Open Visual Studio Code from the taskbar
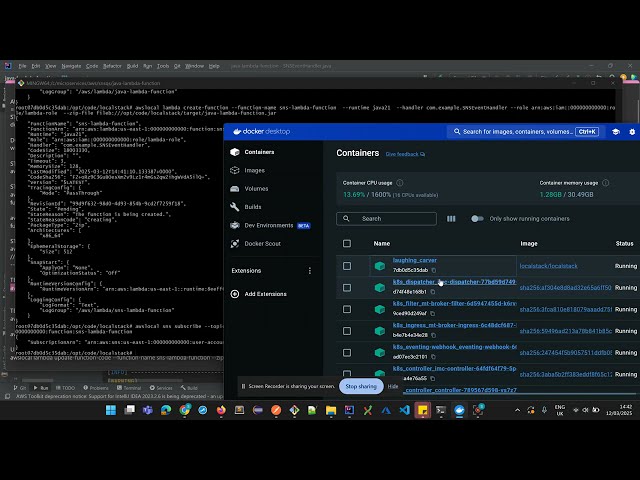Screen dimensions: 640x480 404,410
